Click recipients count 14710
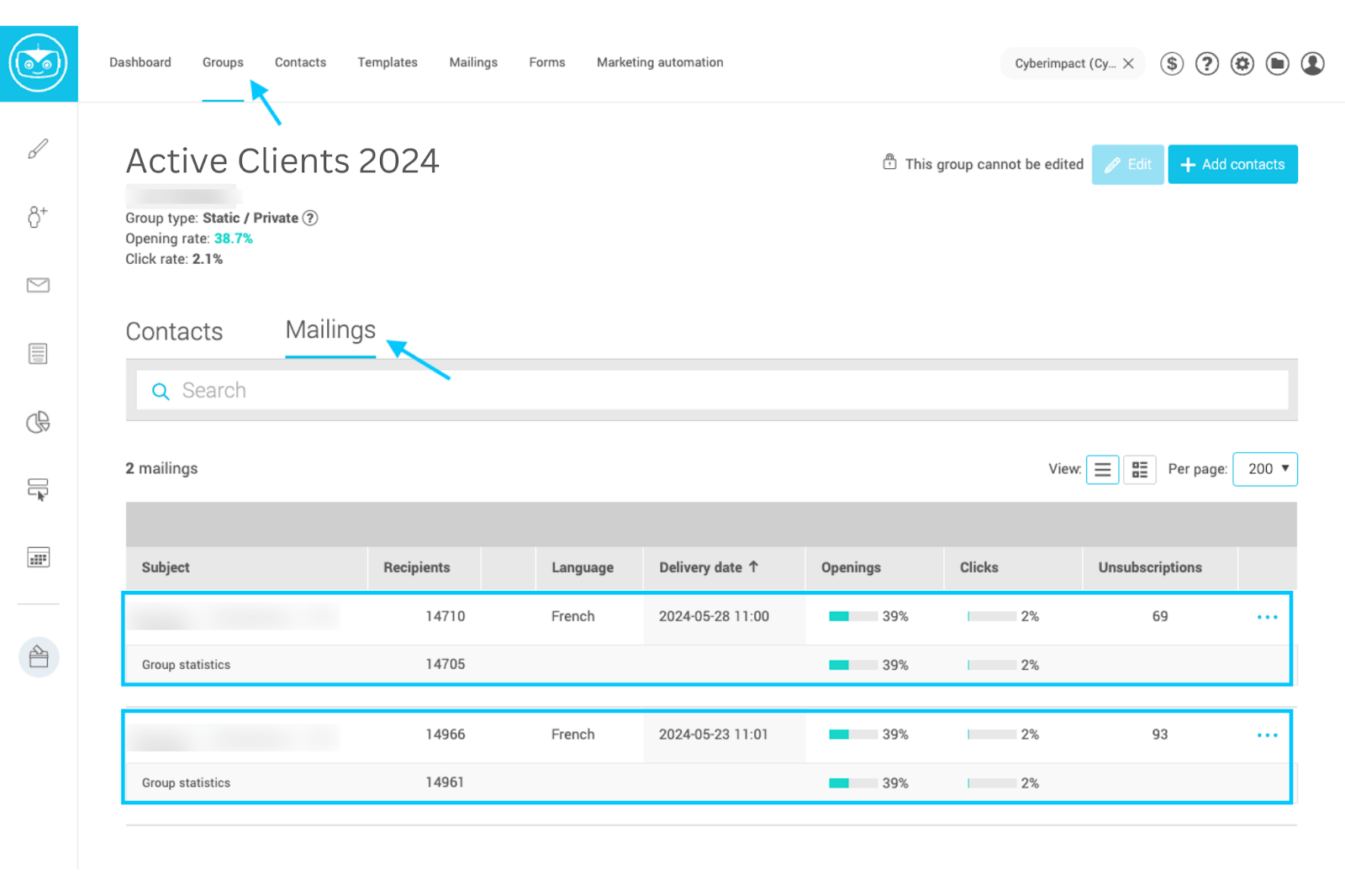1345x896 pixels. pyautogui.click(x=446, y=617)
